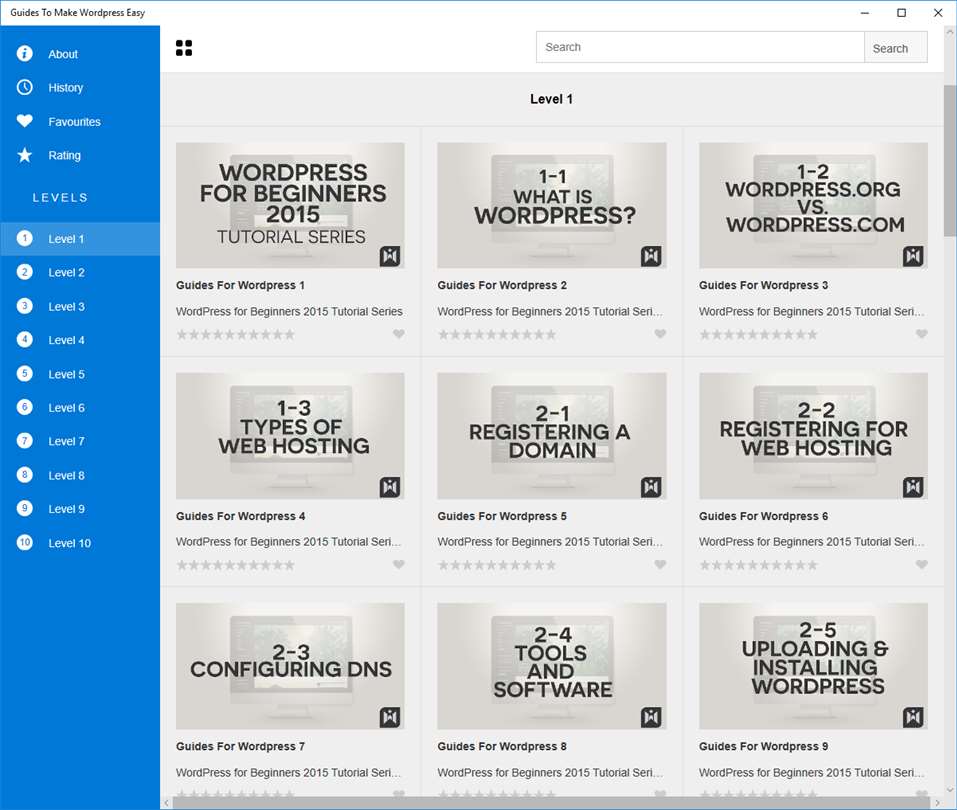
Task: Select the Level 2 number badge
Action: [24, 272]
